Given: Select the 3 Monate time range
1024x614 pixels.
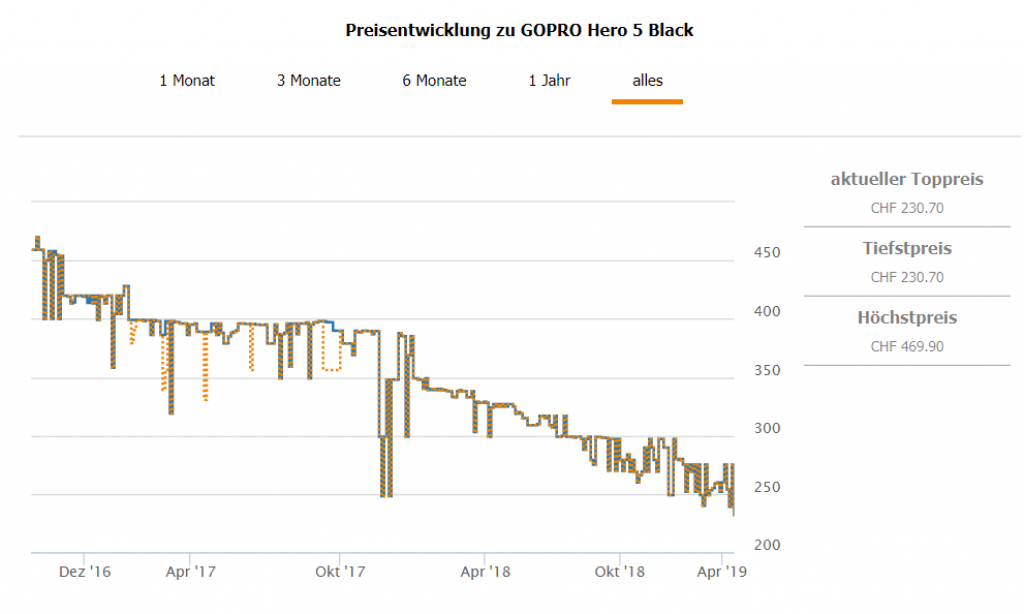Looking at the screenshot, I should (x=309, y=81).
